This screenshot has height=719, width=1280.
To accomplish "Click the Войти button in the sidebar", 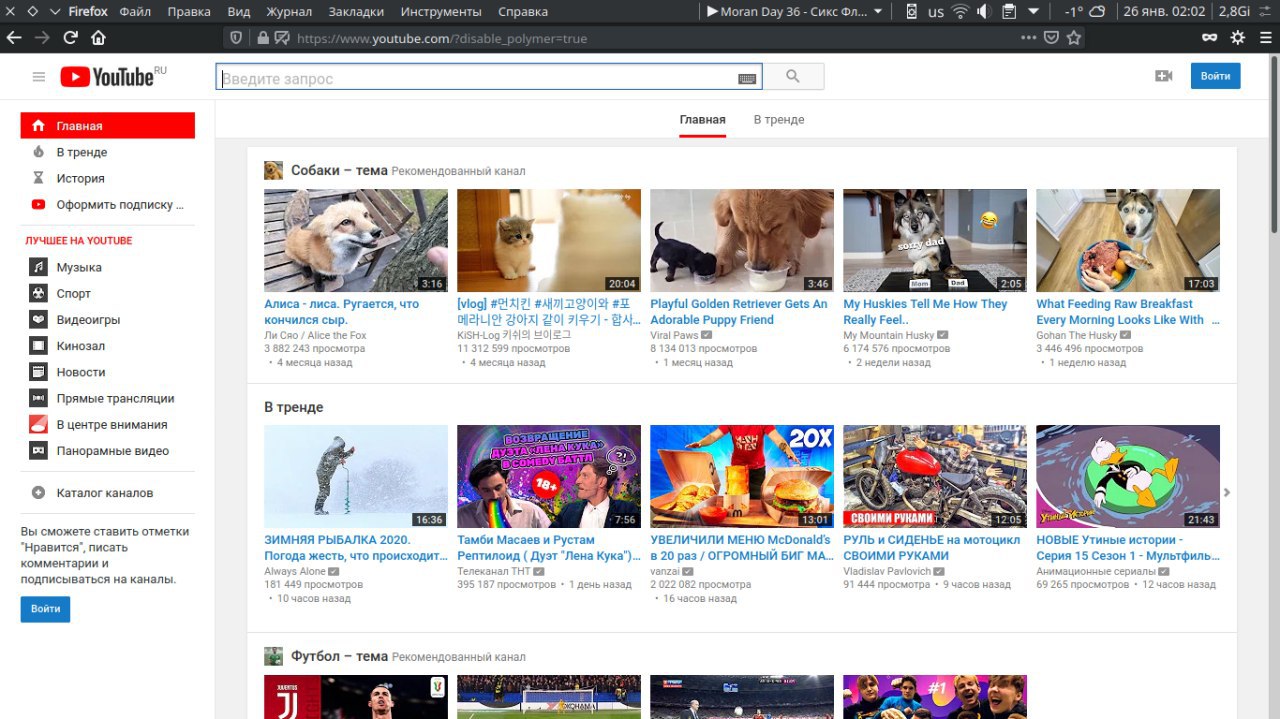I will click(x=45, y=608).
